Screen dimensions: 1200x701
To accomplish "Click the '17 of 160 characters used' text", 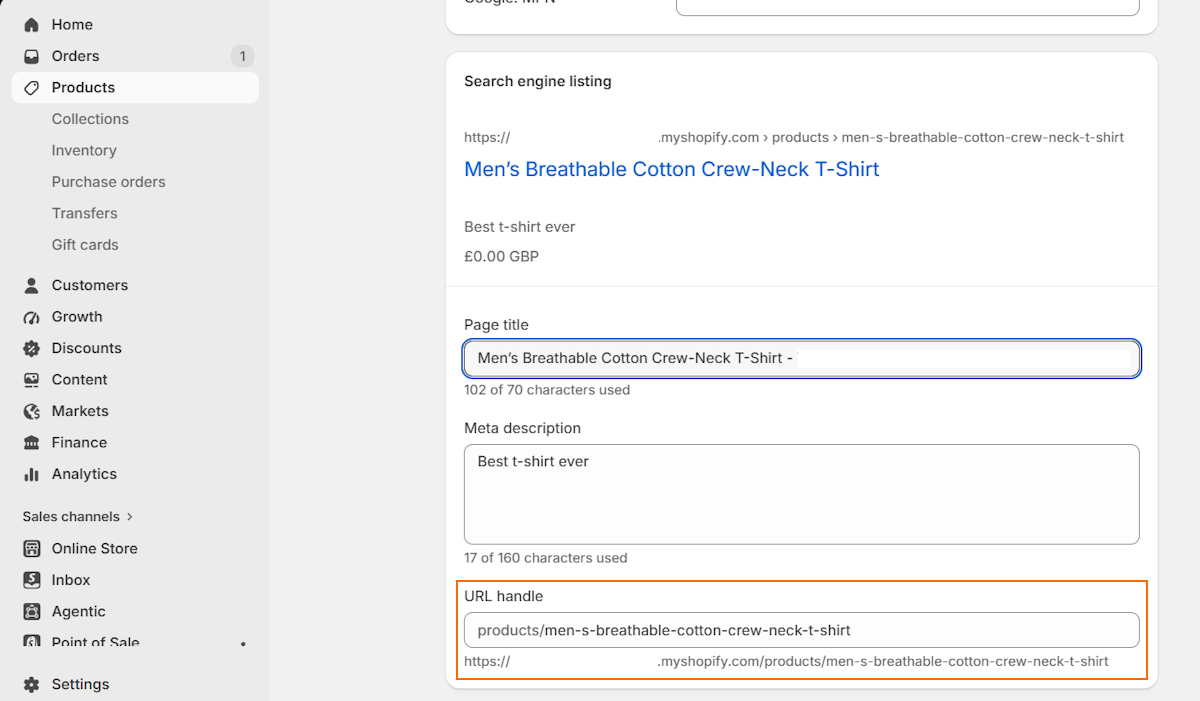I will [x=546, y=558].
